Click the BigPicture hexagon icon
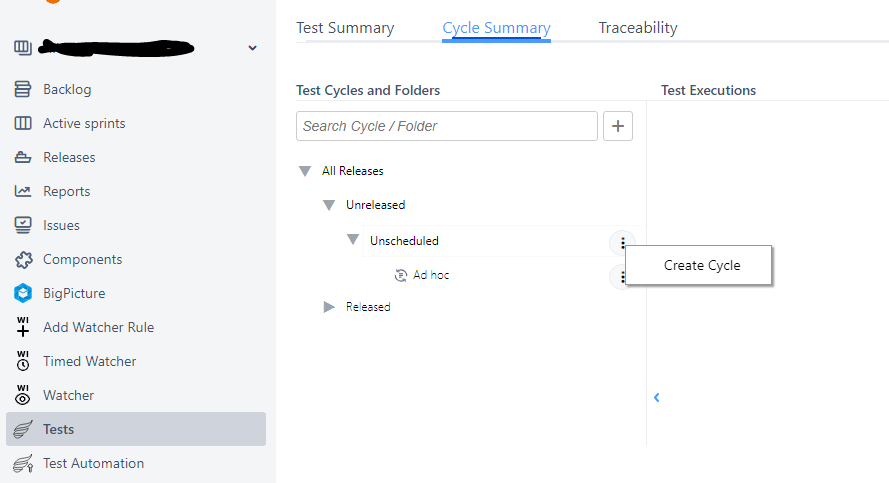This screenshot has width=889, height=483. point(22,294)
